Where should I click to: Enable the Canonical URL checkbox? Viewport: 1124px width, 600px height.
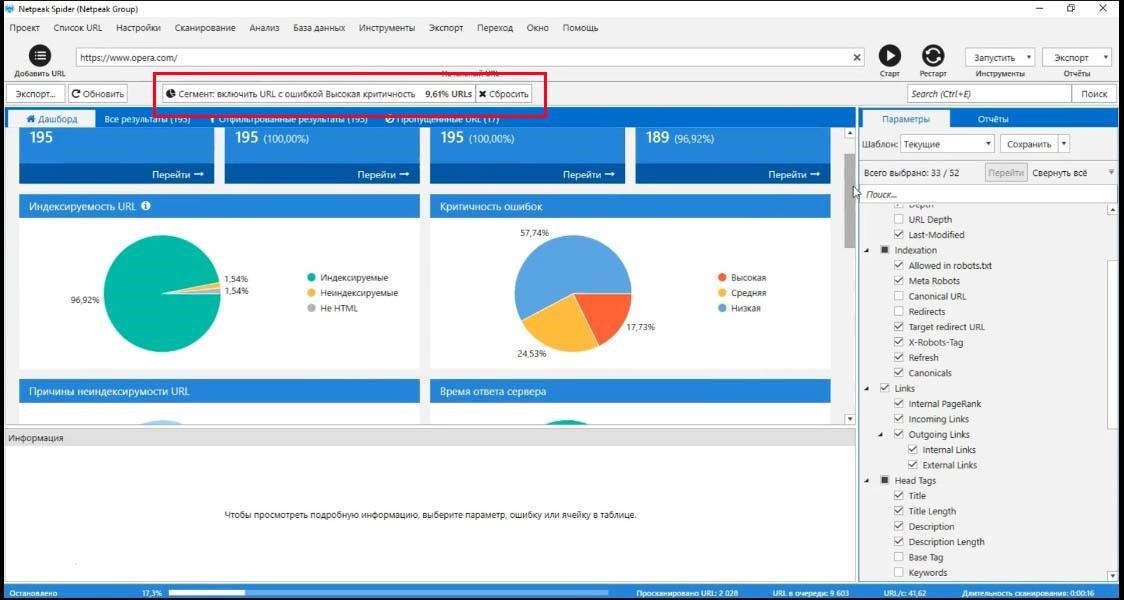(899, 296)
